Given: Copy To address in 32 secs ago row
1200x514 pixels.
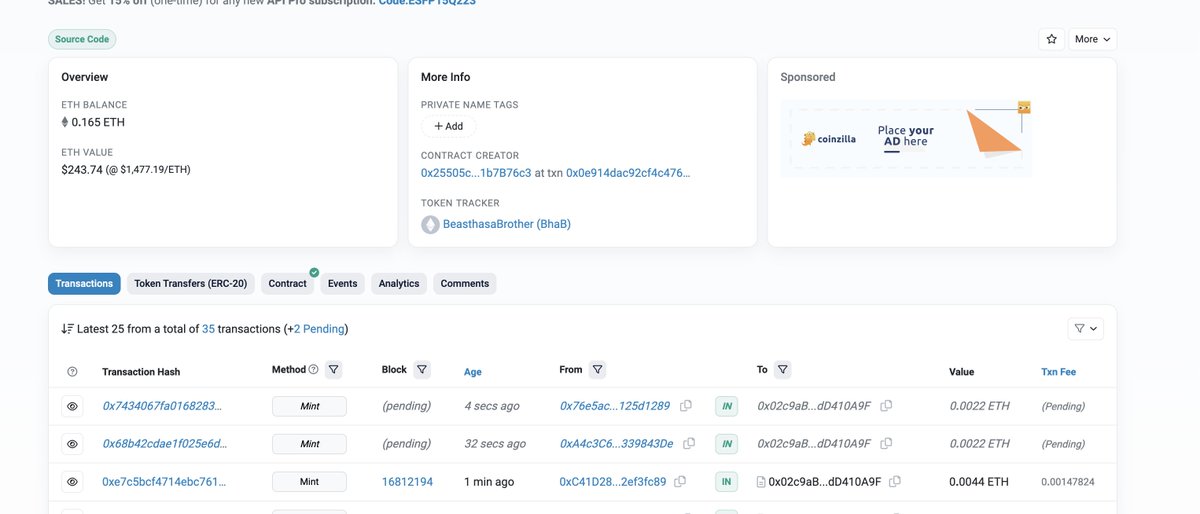Looking at the screenshot, I should (x=886, y=444).
